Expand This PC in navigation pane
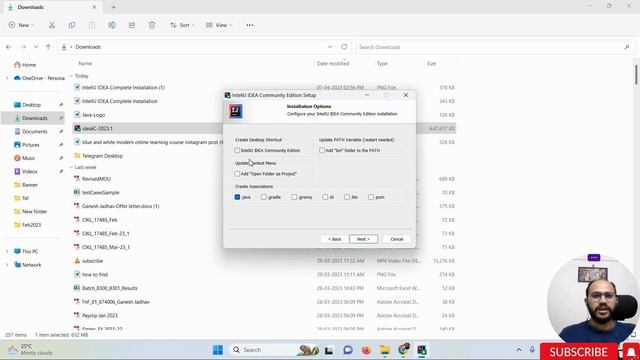 7,251
